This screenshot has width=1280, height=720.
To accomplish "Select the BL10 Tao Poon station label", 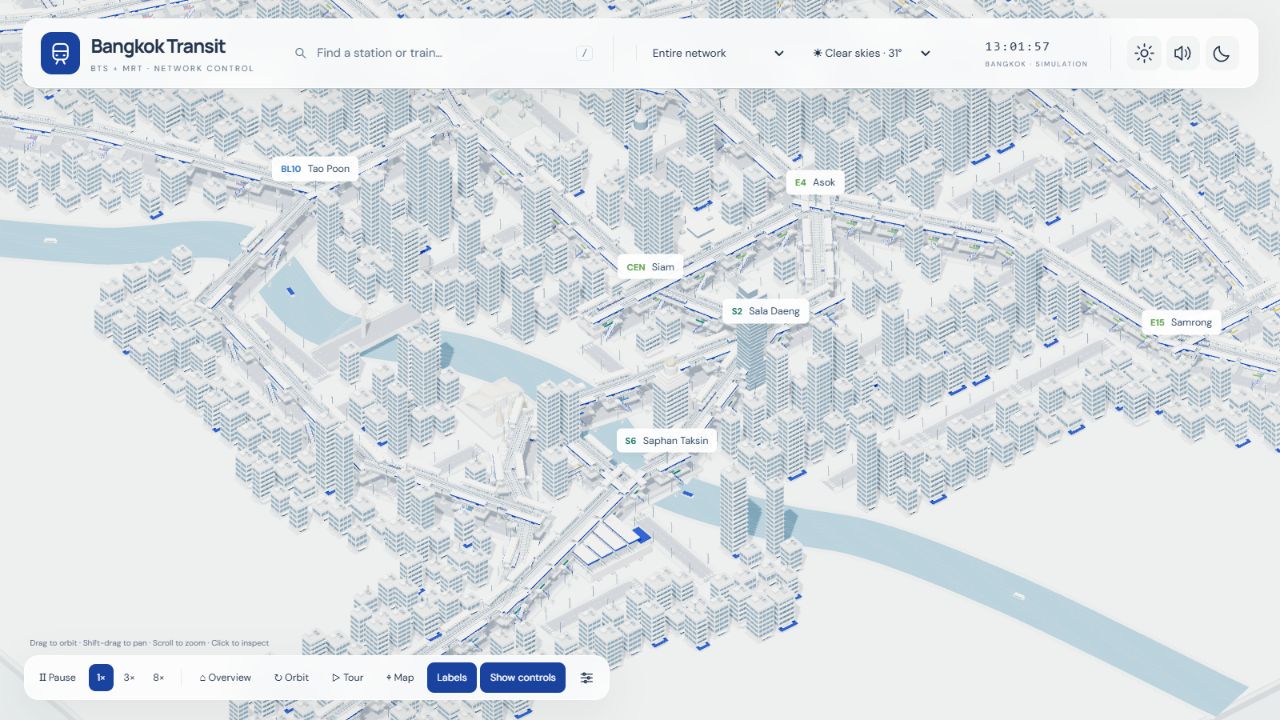I will (315, 169).
